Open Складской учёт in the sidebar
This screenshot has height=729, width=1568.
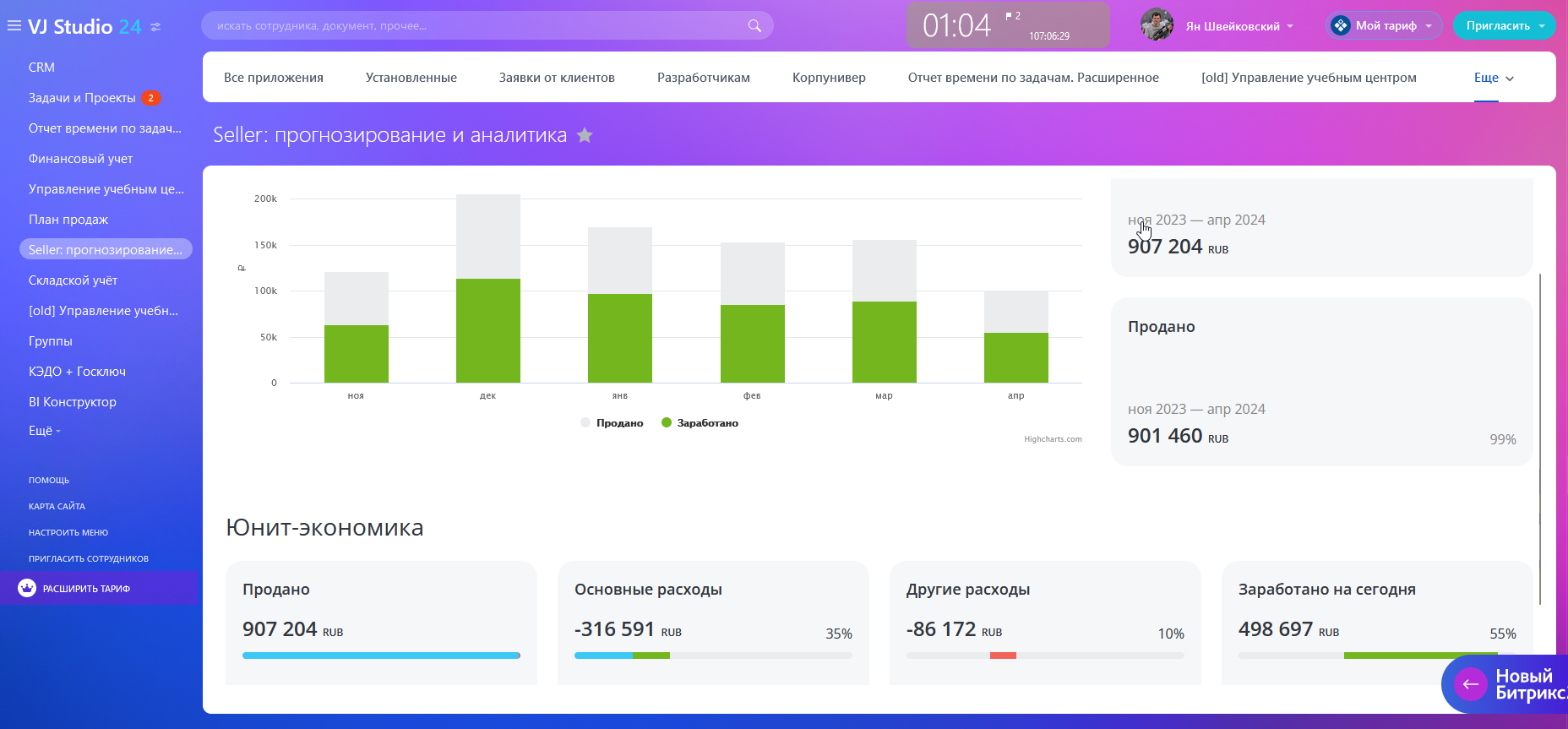tap(73, 280)
